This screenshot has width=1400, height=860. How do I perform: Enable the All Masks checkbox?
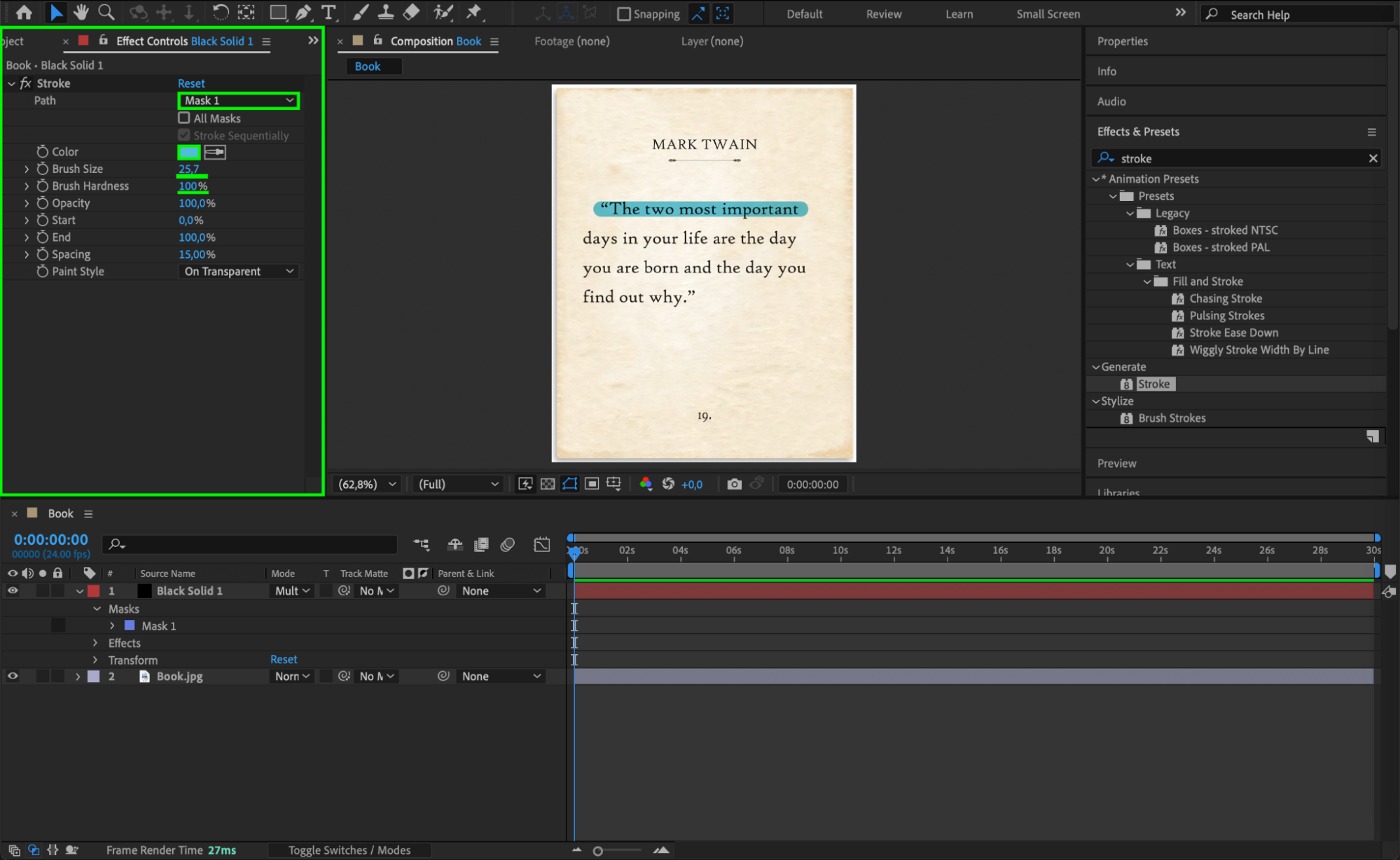click(184, 118)
